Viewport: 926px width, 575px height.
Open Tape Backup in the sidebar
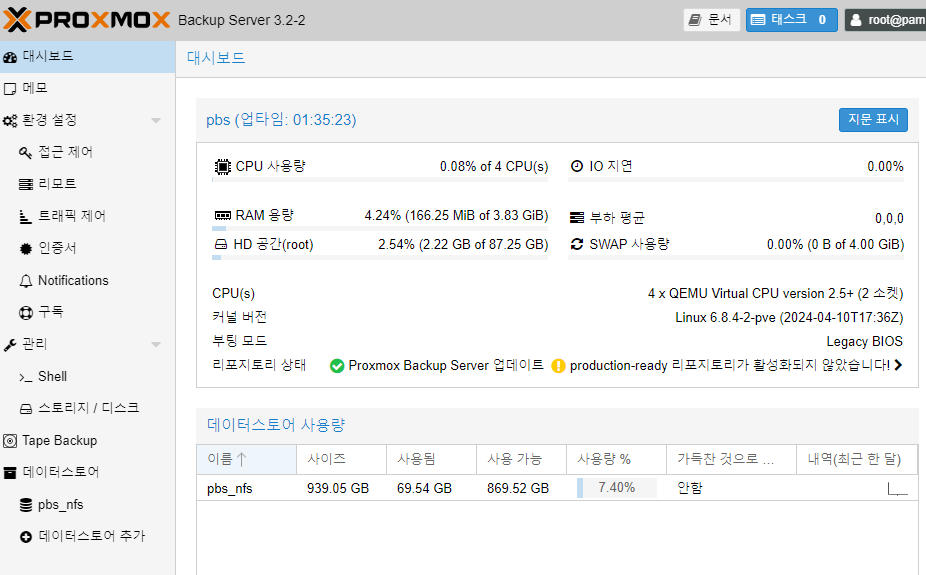click(87, 440)
